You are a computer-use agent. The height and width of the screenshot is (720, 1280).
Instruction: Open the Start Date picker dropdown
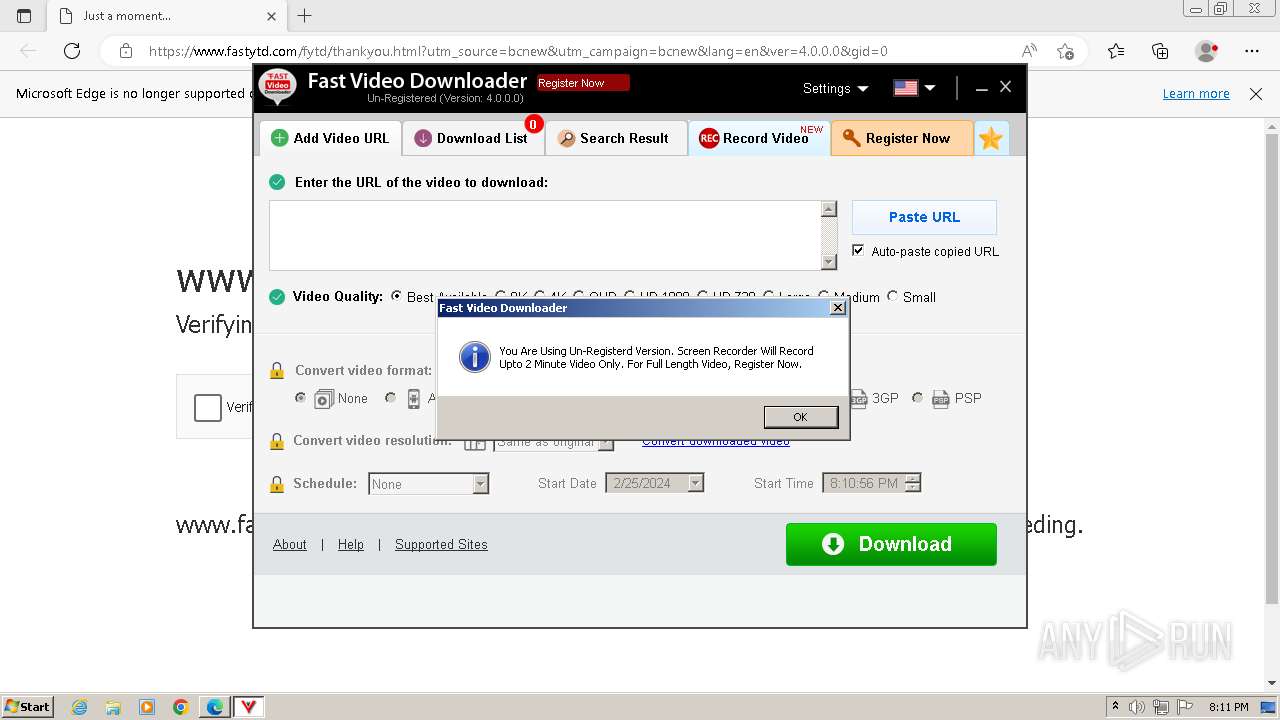point(696,483)
